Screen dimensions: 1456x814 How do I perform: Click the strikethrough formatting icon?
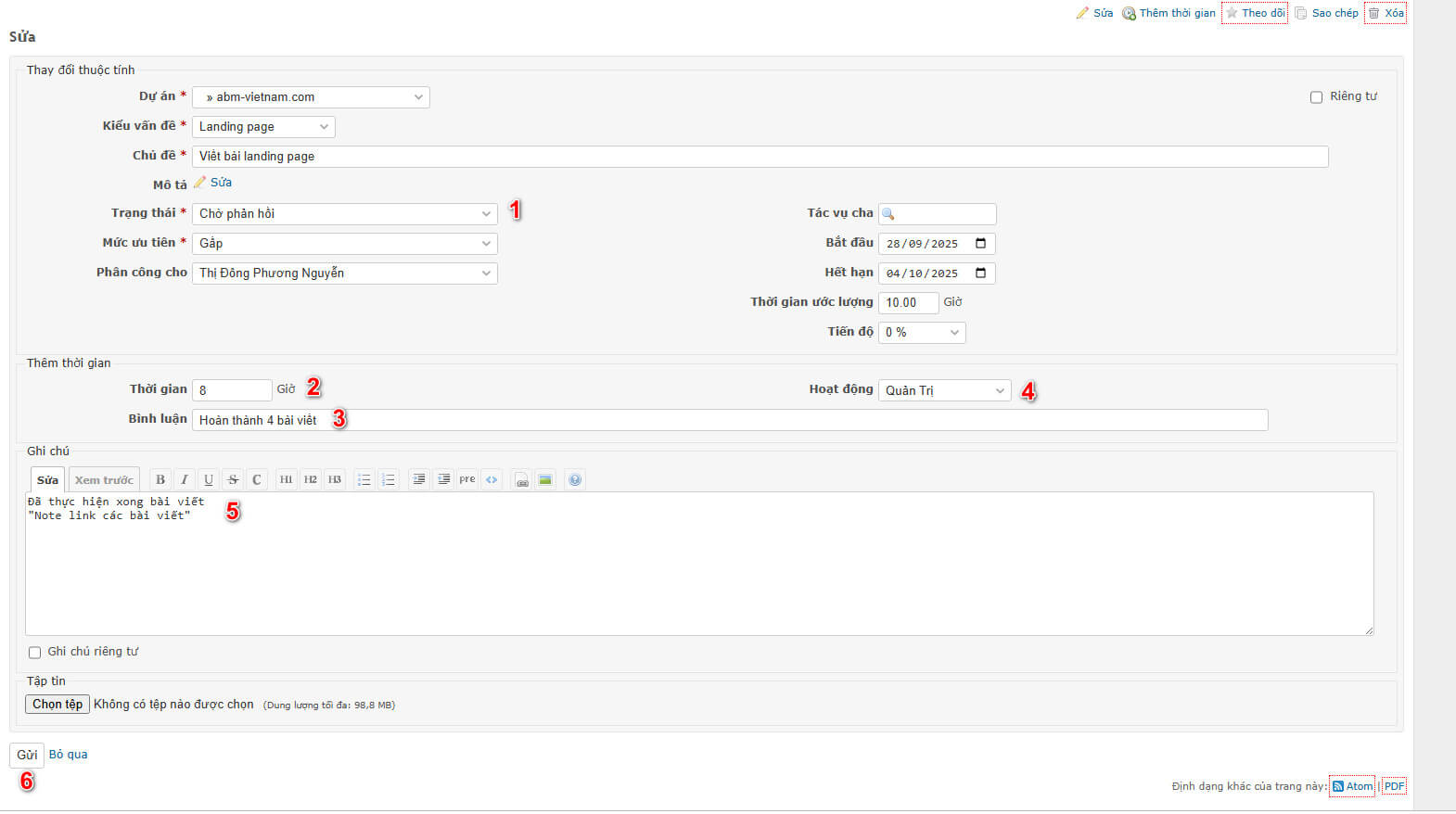click(x=233, y=479)
